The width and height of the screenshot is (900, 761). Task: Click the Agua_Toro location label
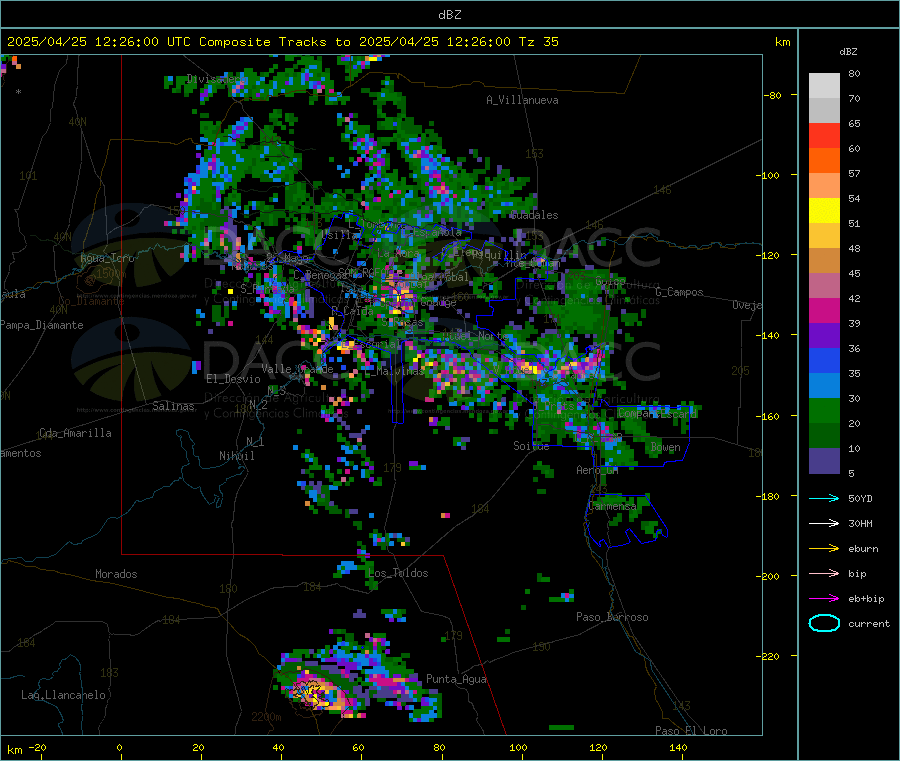click(107, 258)
